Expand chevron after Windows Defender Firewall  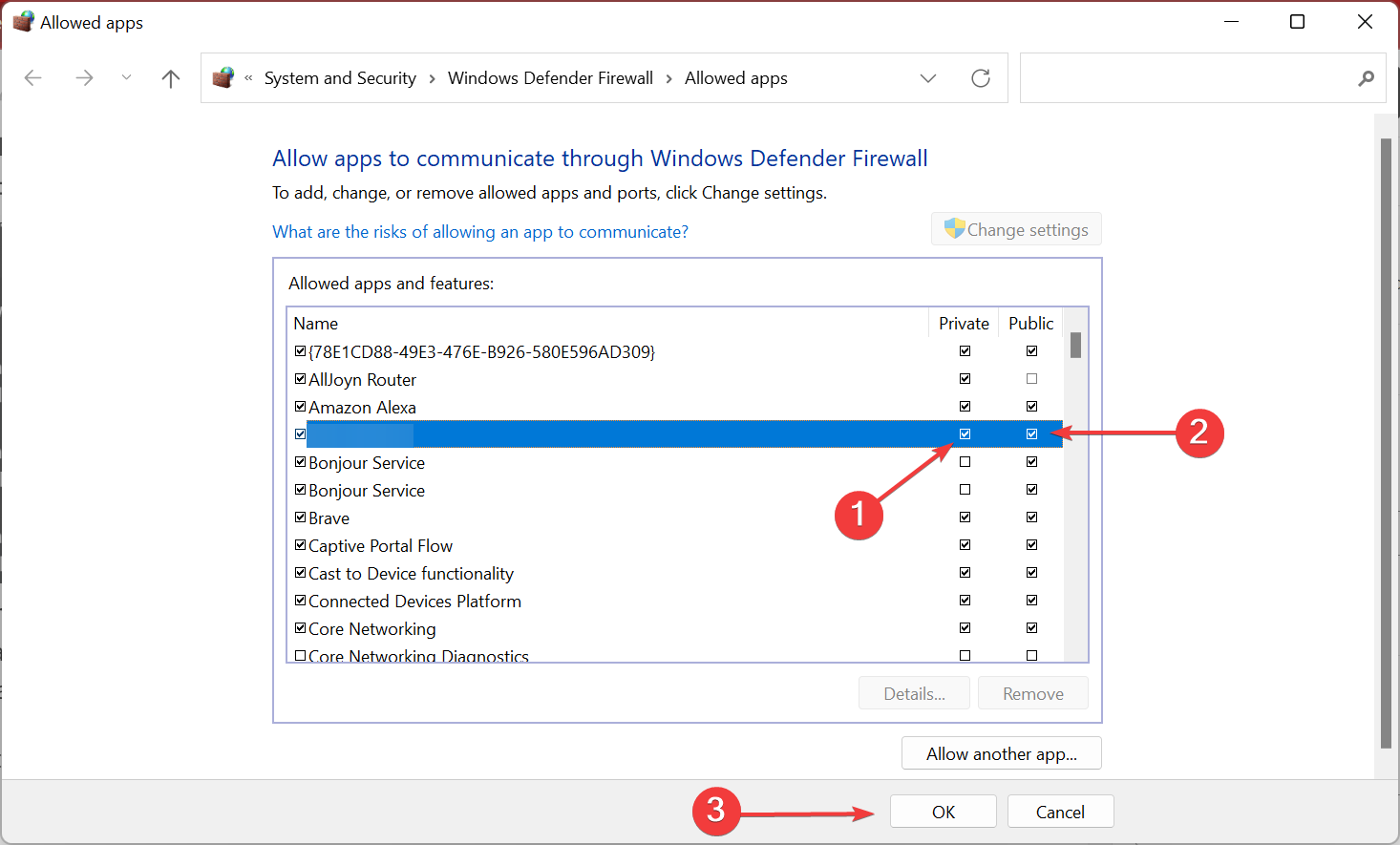[x=668, y=78]
